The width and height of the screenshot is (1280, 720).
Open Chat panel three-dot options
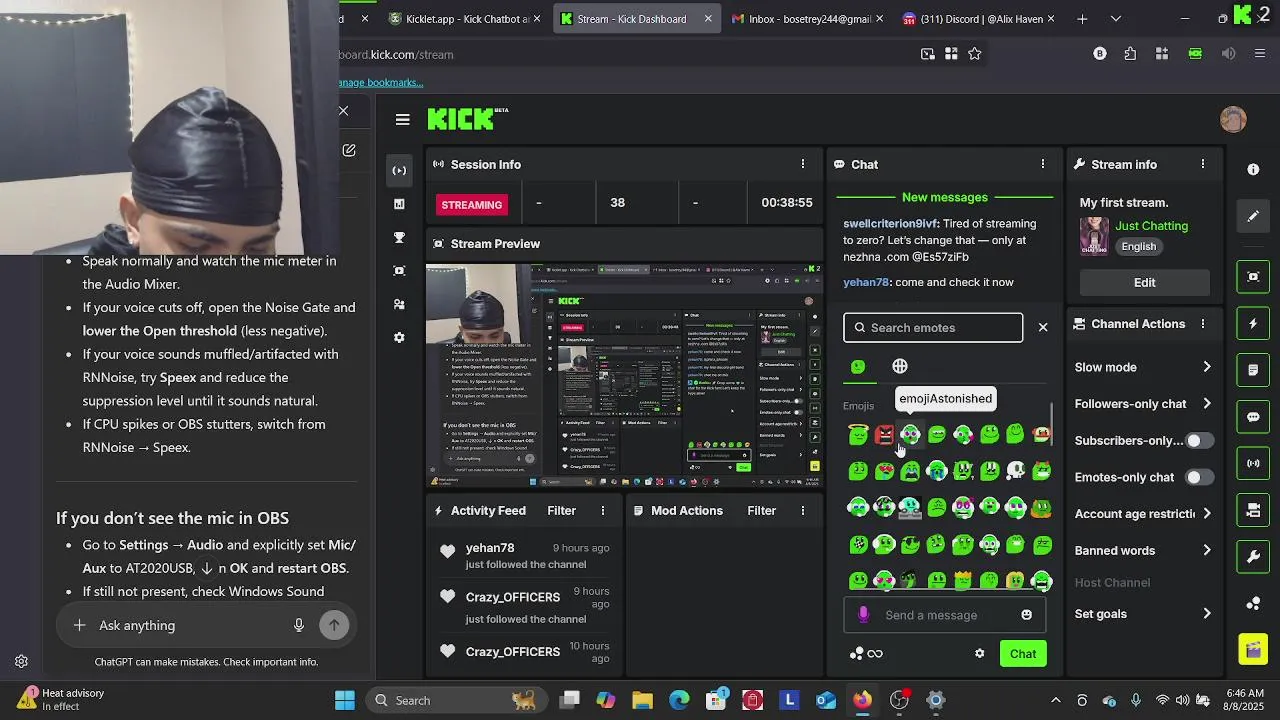[1042, 164]
